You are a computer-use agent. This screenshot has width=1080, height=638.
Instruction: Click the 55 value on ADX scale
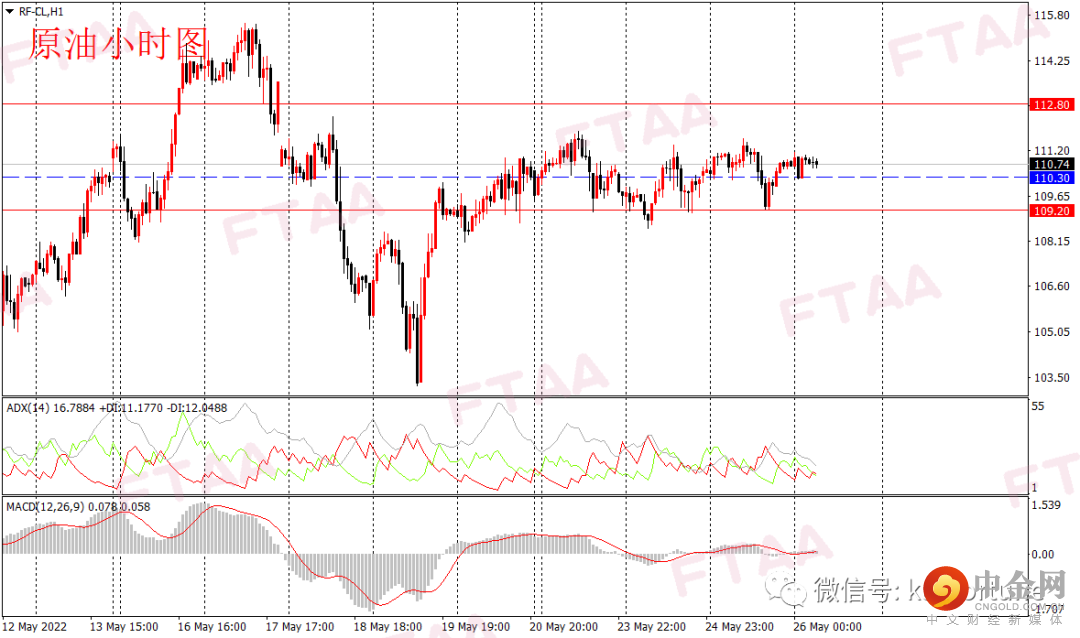tap(1038, 407)
